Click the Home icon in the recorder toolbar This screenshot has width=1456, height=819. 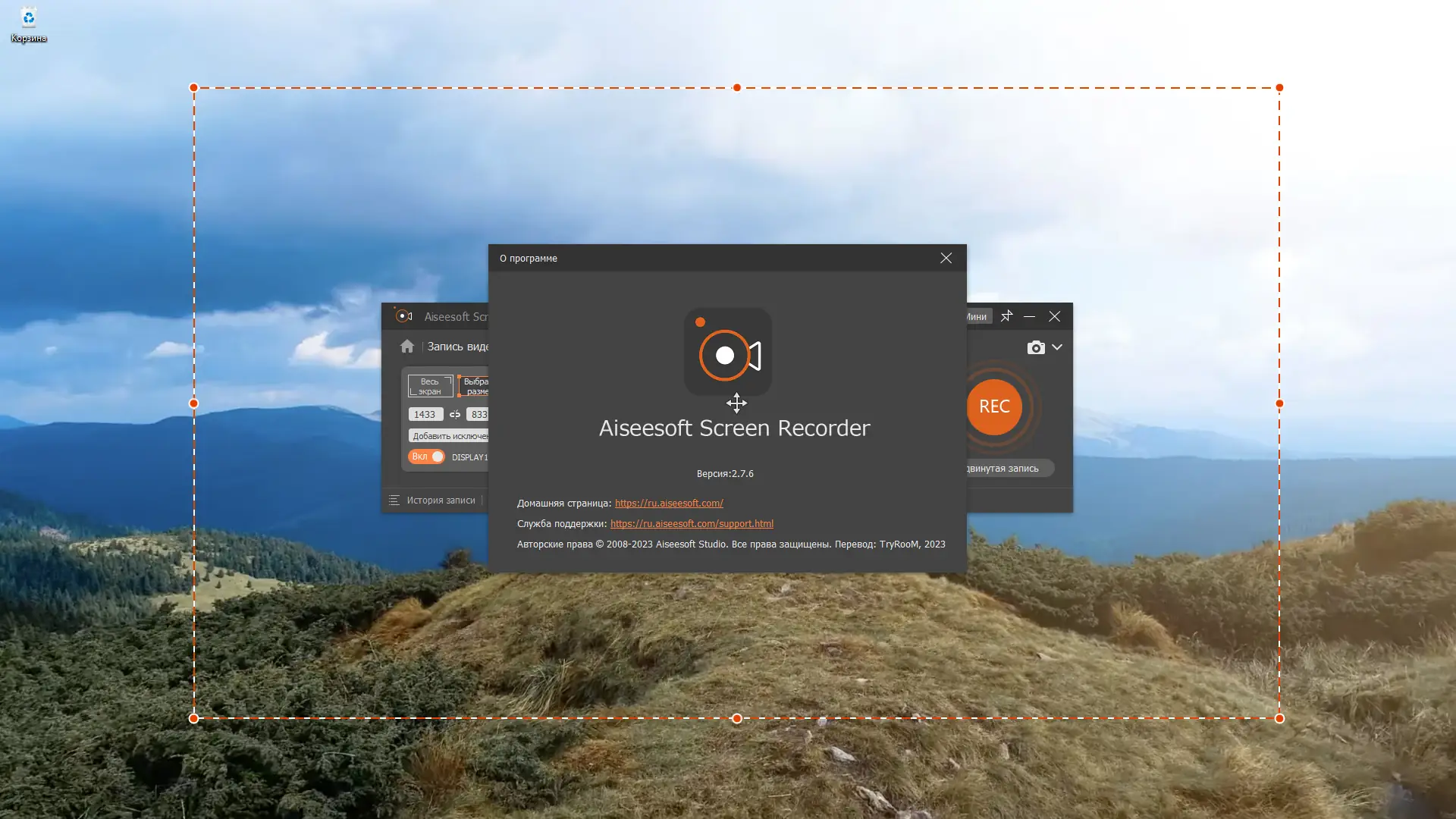pyautogui.click(x=406, y=347)
